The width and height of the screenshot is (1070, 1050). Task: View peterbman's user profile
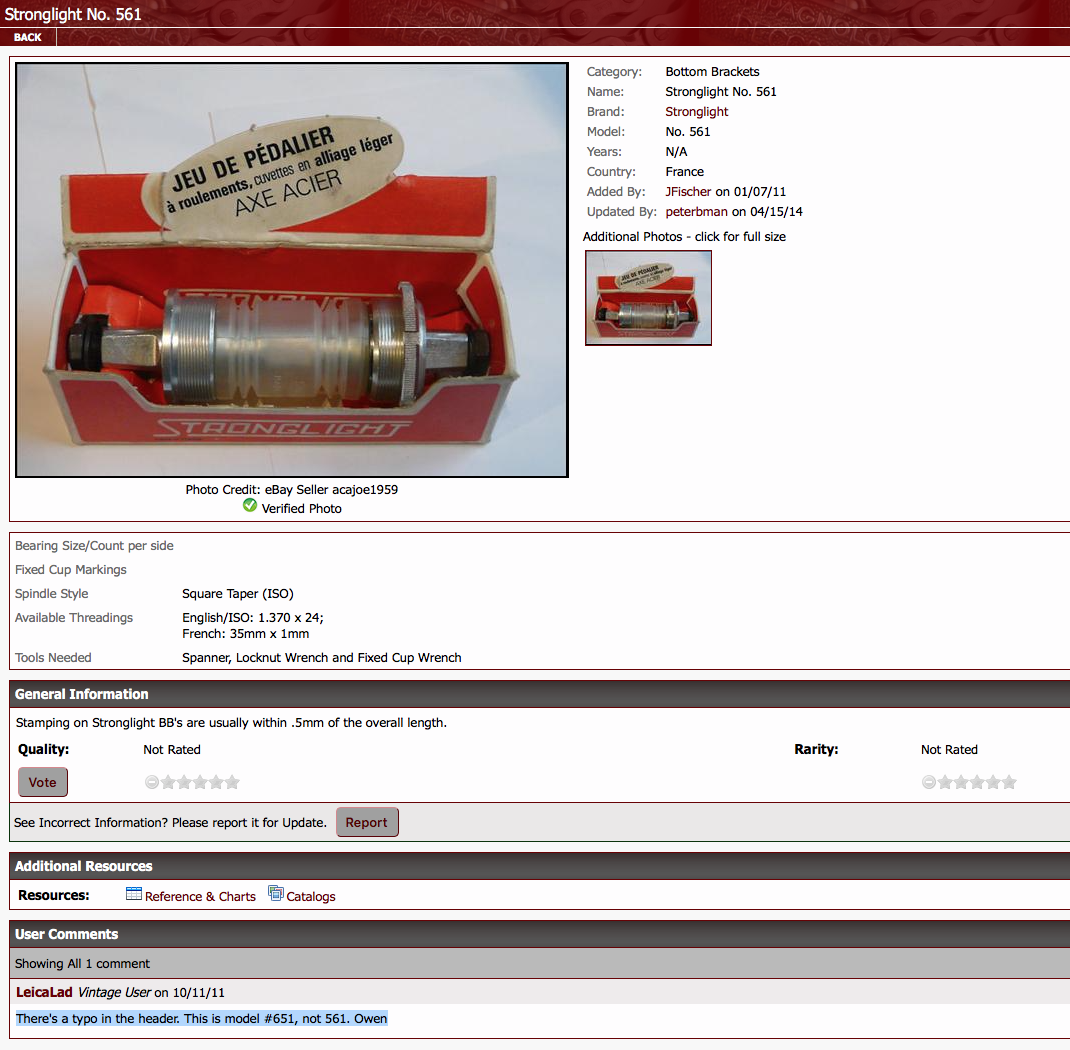tap(696, 212)
